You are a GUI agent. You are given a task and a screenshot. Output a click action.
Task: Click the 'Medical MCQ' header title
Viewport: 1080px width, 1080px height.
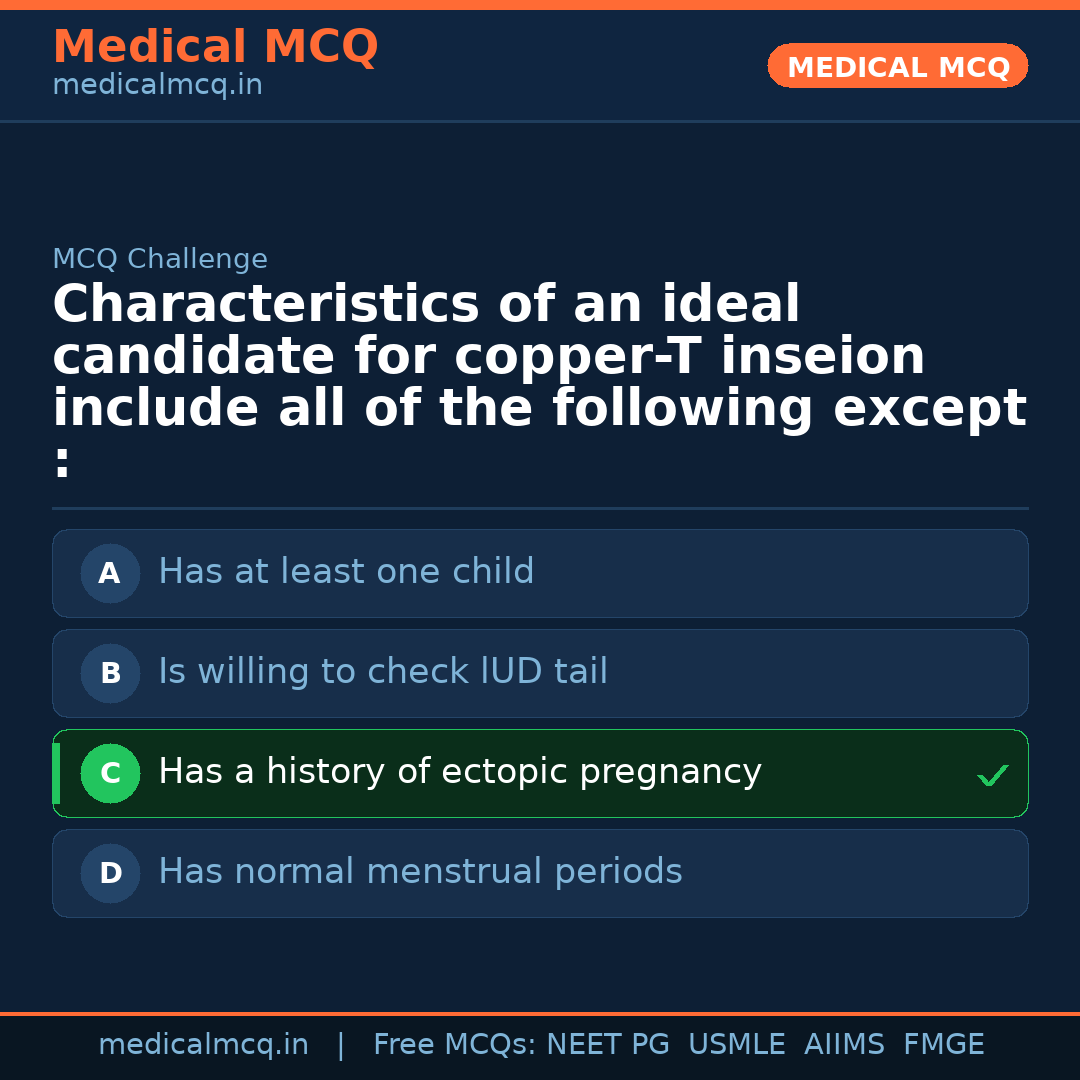pyautogui.click(x=215, y=47)
